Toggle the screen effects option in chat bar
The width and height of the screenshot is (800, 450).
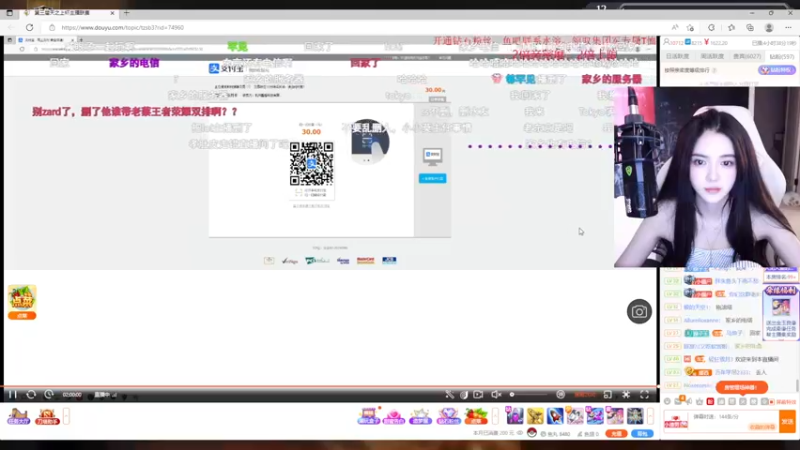point(783,402)
